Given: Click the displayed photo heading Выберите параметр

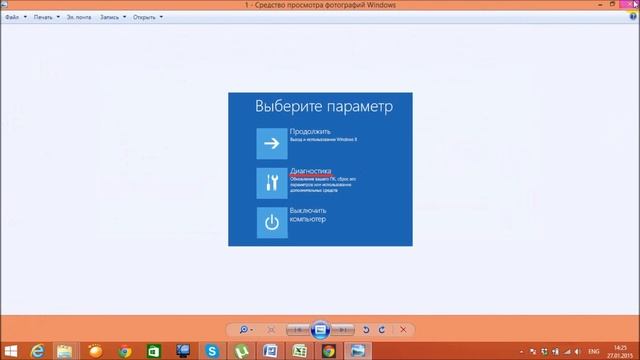Looking at the screenshot, I should click(324, 106).
